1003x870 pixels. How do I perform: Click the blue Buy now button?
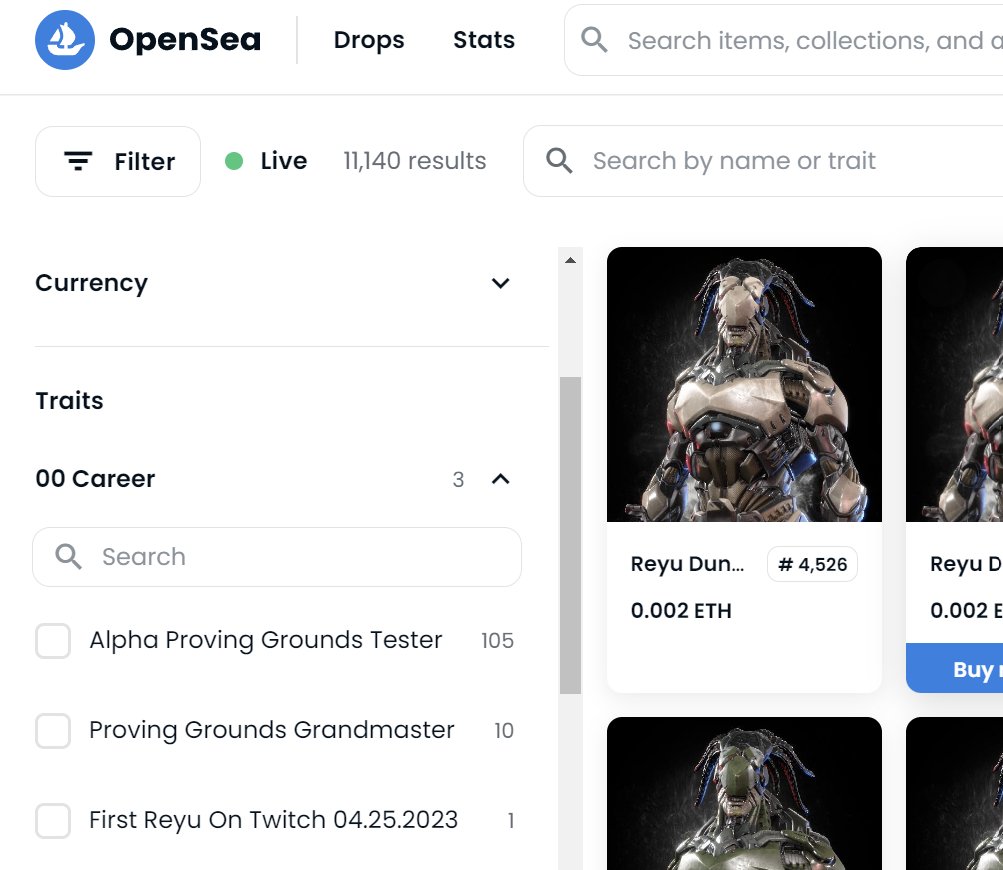coord(954,668)
